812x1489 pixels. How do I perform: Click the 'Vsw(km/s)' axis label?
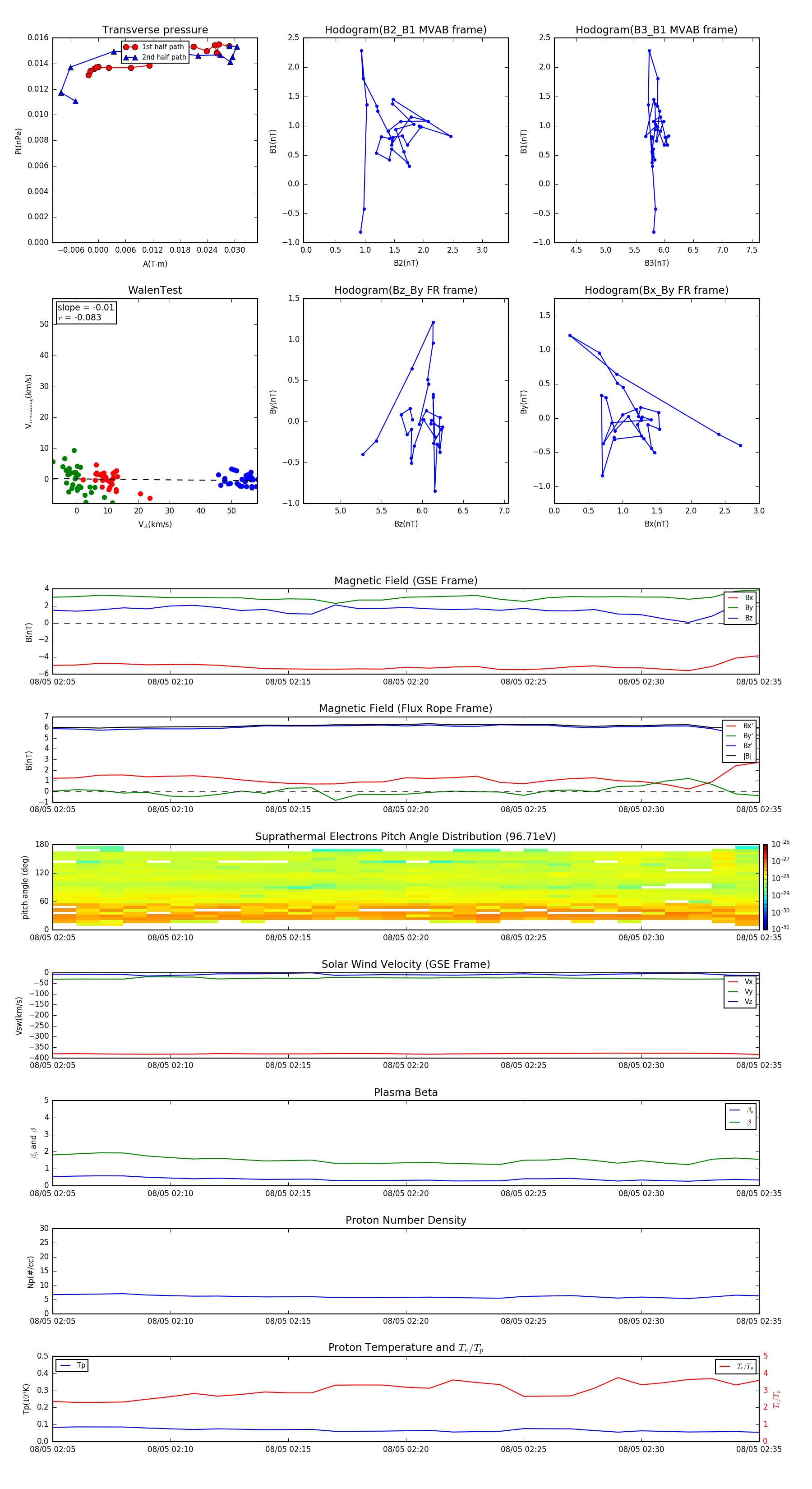19,1015
